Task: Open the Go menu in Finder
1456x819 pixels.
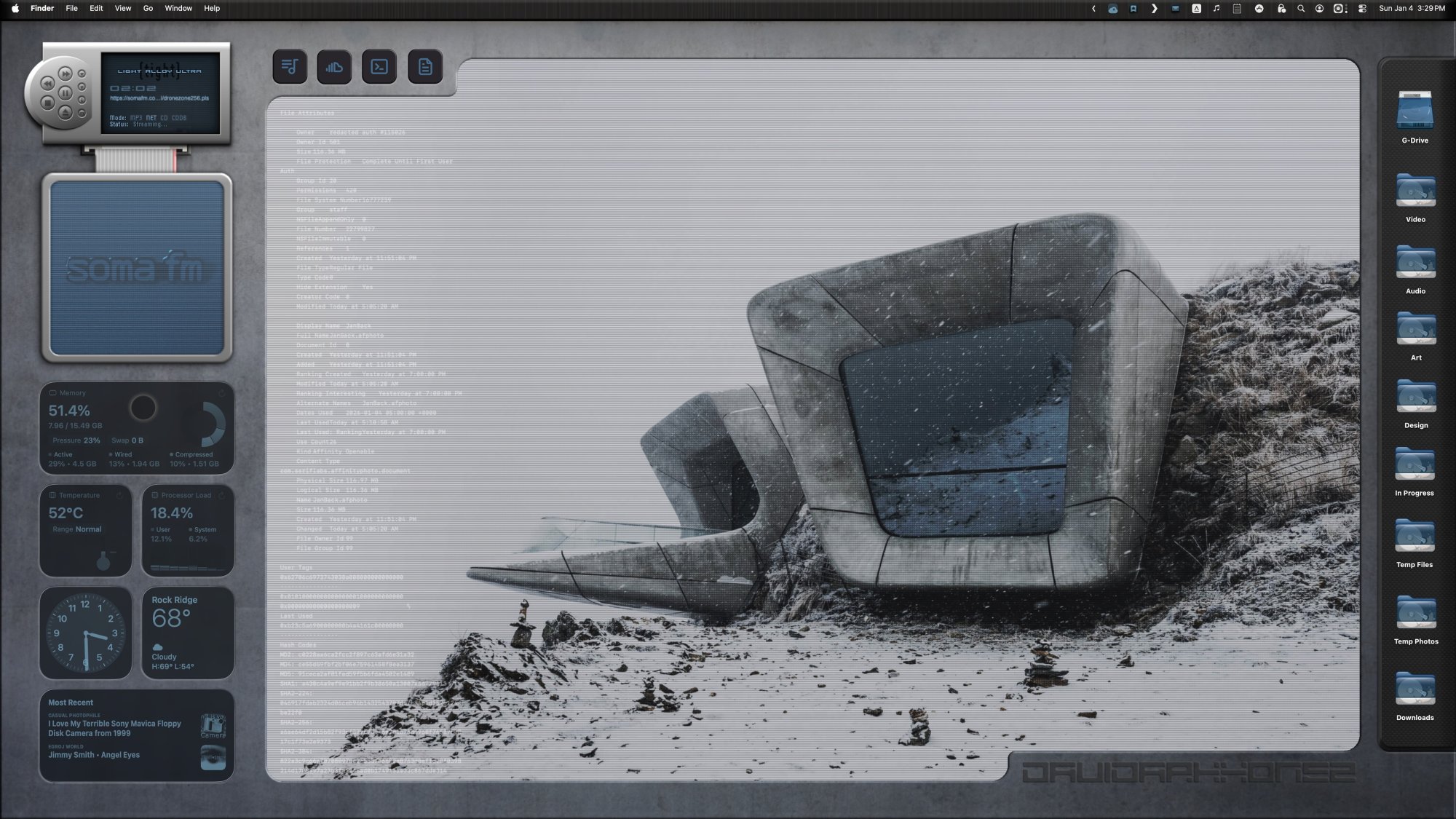Action: (147, 8)
